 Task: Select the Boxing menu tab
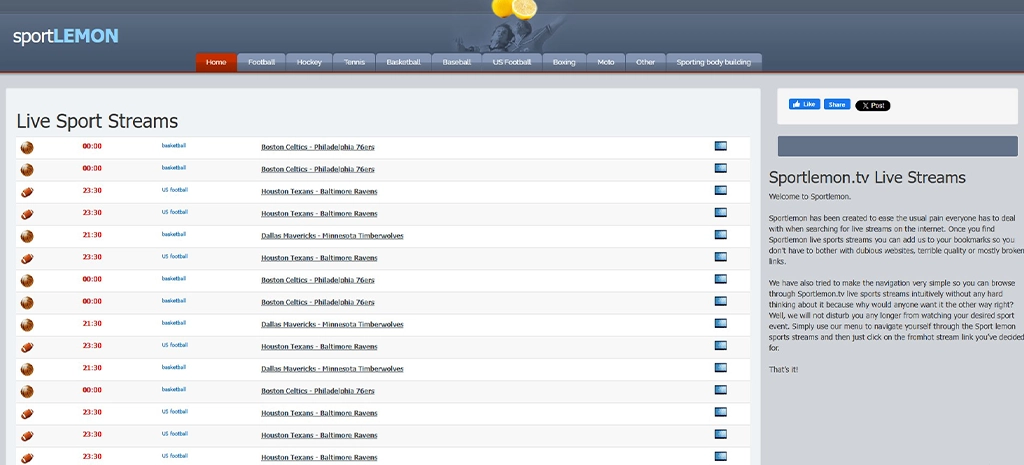(564, 62)
